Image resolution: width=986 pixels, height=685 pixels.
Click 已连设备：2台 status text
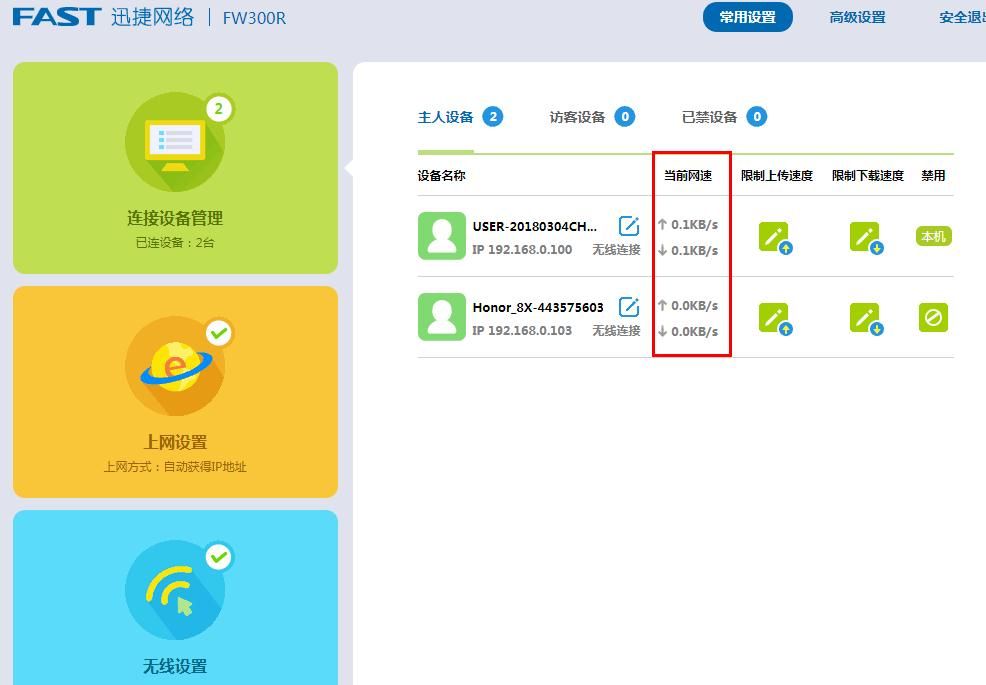pos(175,243)
